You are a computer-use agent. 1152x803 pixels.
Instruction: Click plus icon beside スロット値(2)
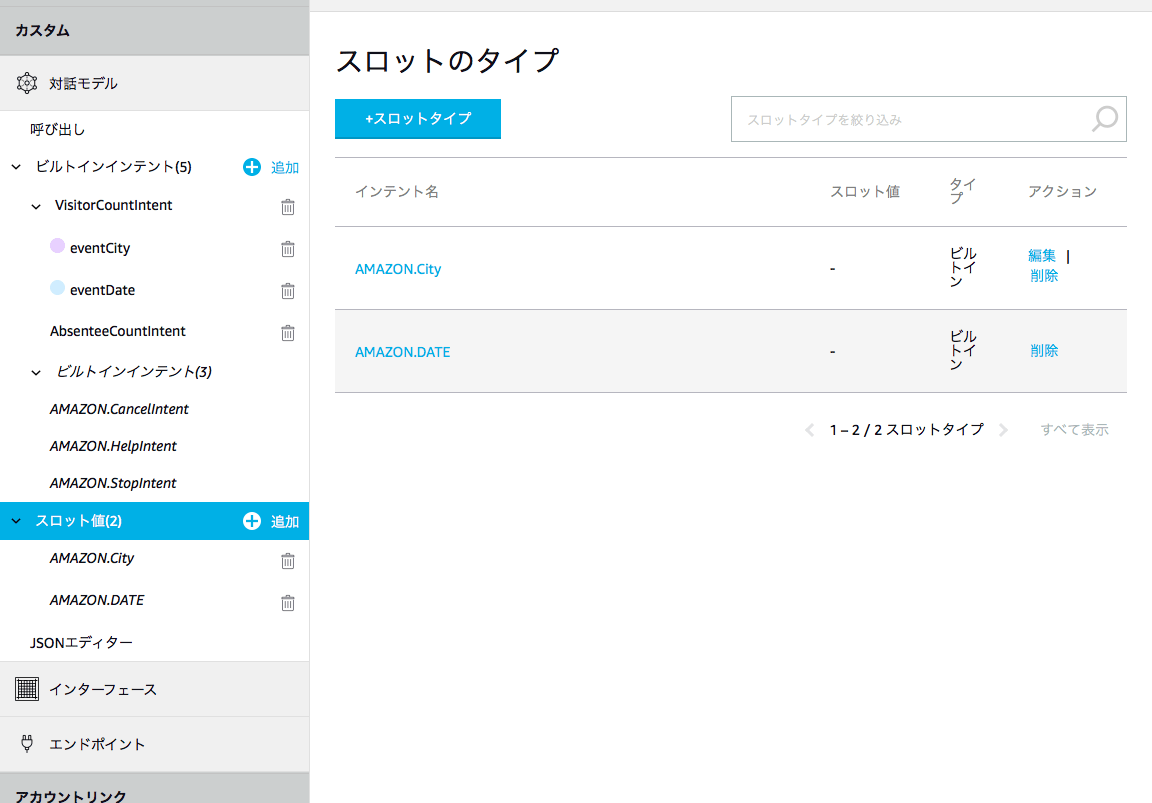point(252,521)
